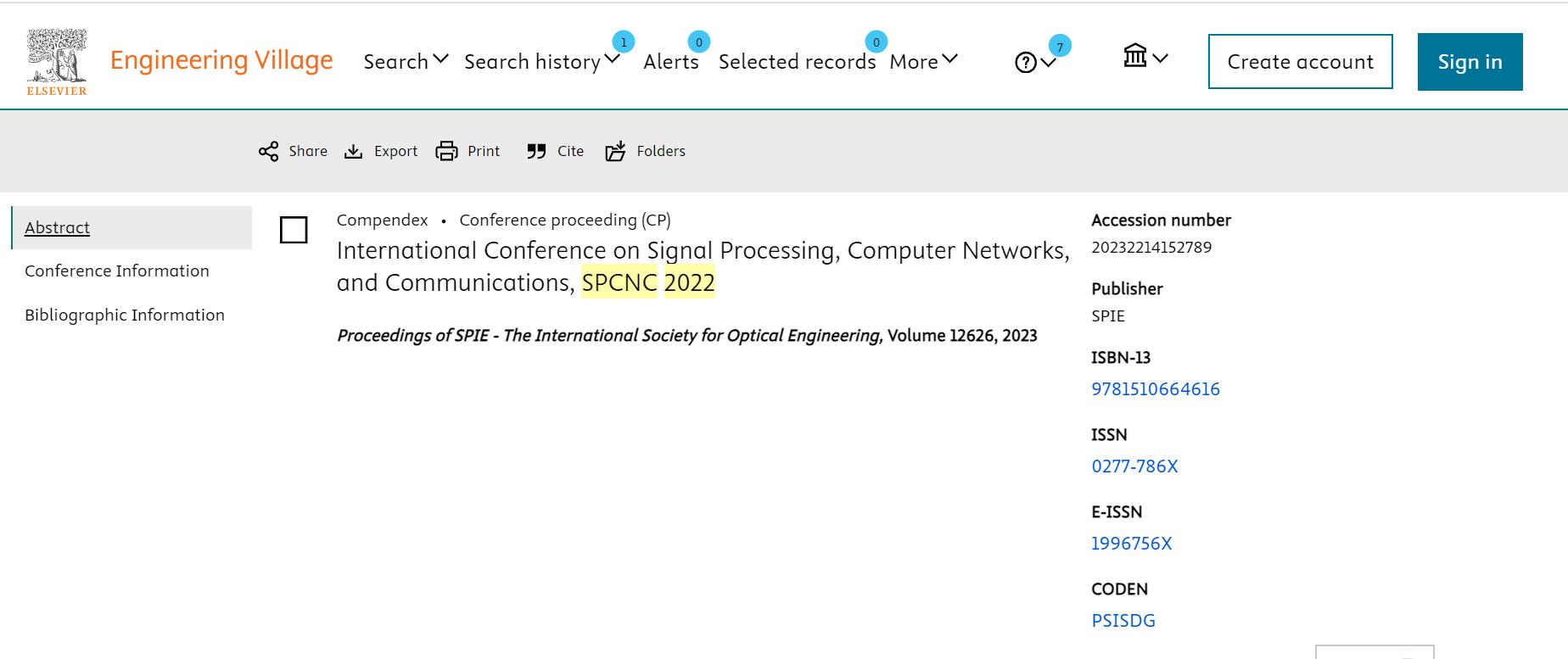Expand the Search history dropdown
This screenshot has width=1568, height=659.
click(542, 61)
